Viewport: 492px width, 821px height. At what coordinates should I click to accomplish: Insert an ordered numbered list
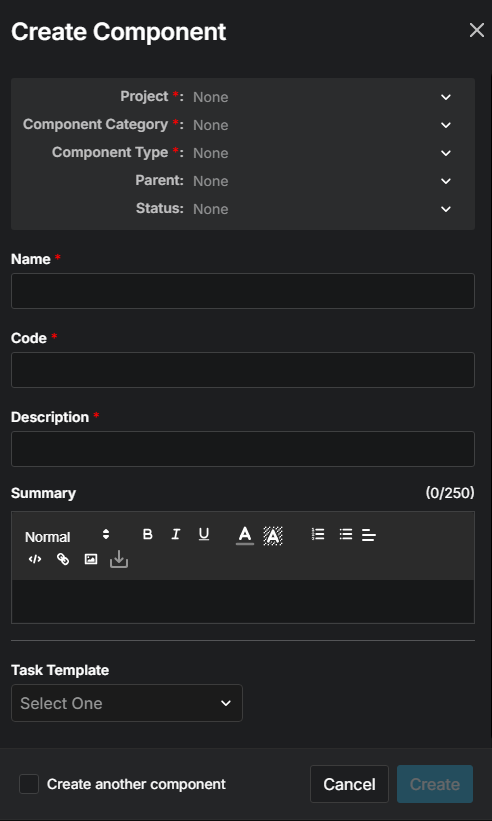pos(318,534)
